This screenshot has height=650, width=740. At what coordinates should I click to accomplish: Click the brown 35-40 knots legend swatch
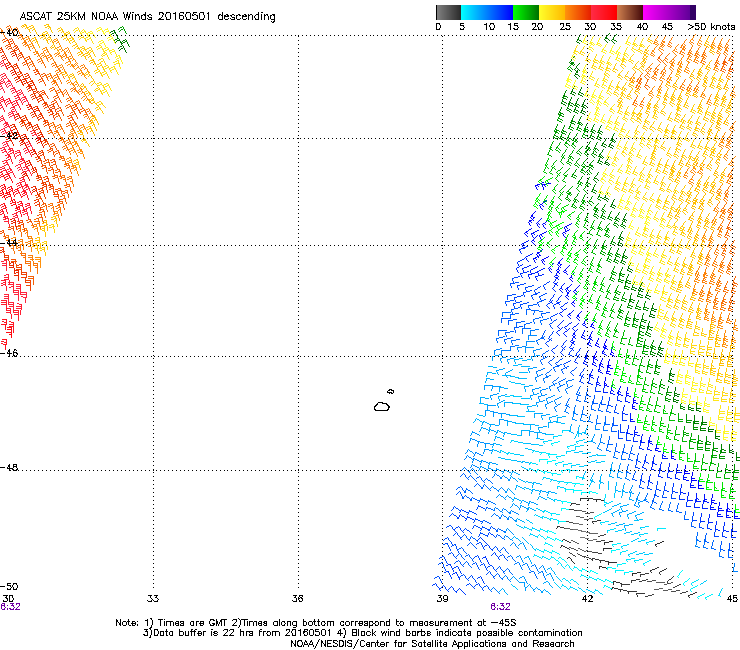tap(630, 12)
